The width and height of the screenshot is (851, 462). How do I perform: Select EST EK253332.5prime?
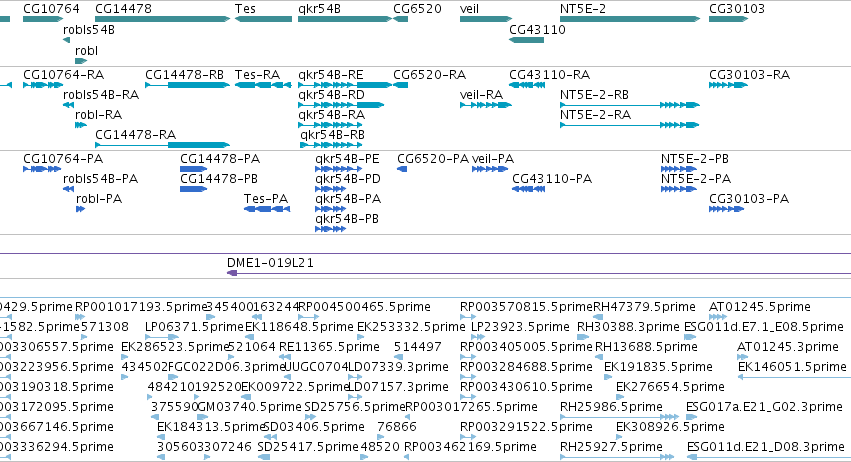click(363, 337)
